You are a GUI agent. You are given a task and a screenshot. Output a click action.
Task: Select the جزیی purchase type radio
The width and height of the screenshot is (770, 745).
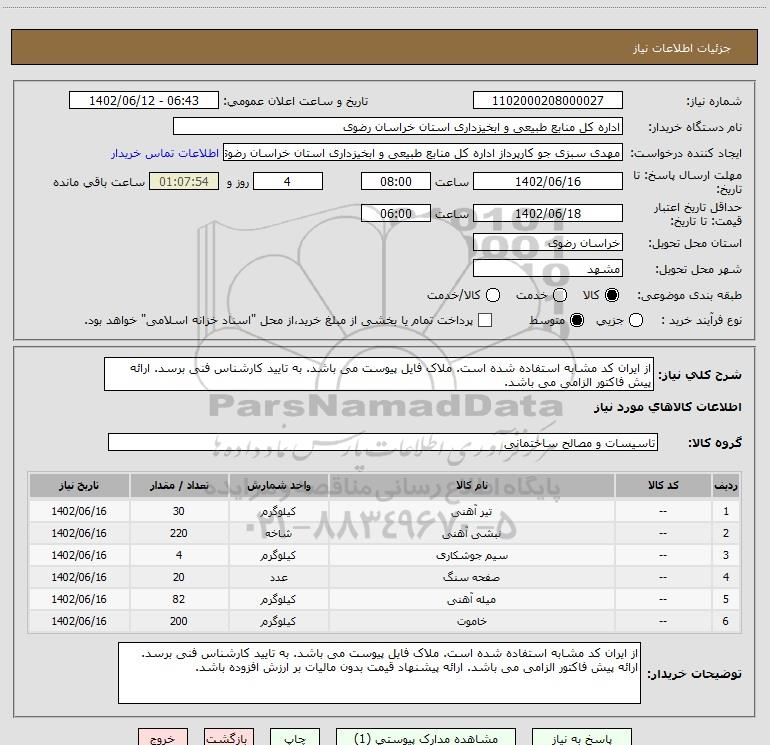635,320
